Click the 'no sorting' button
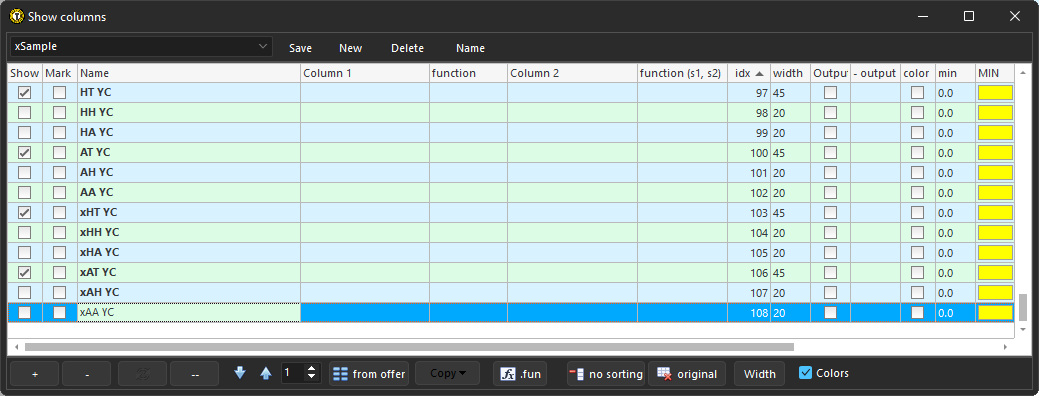This screenshot has height=396, width=1039. [x=606, y=374]
